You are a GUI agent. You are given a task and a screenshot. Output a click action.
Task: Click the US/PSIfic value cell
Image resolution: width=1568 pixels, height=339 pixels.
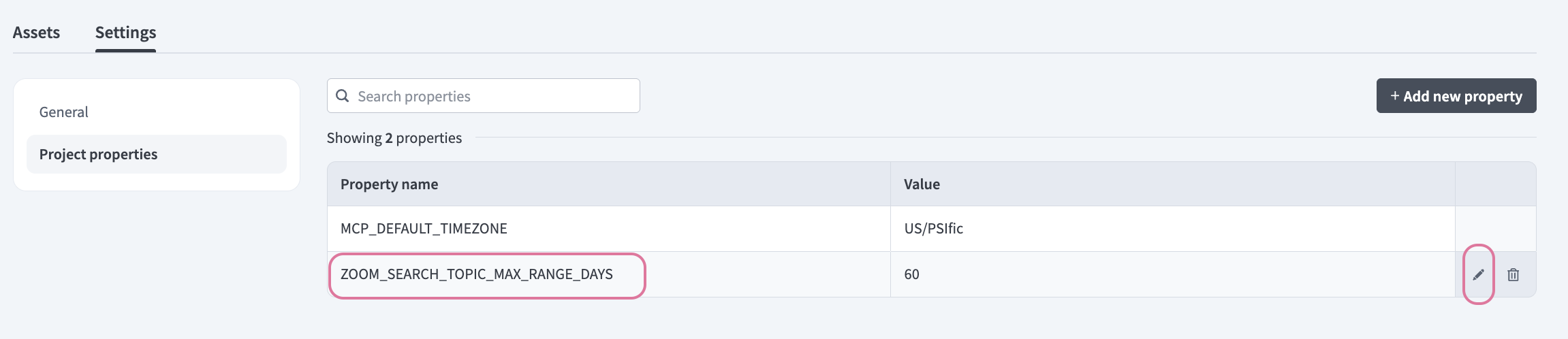(933, 228)
